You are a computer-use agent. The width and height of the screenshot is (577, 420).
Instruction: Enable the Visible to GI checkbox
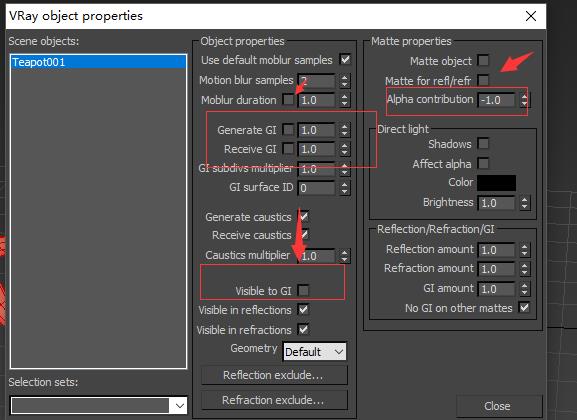click(304, 290)
